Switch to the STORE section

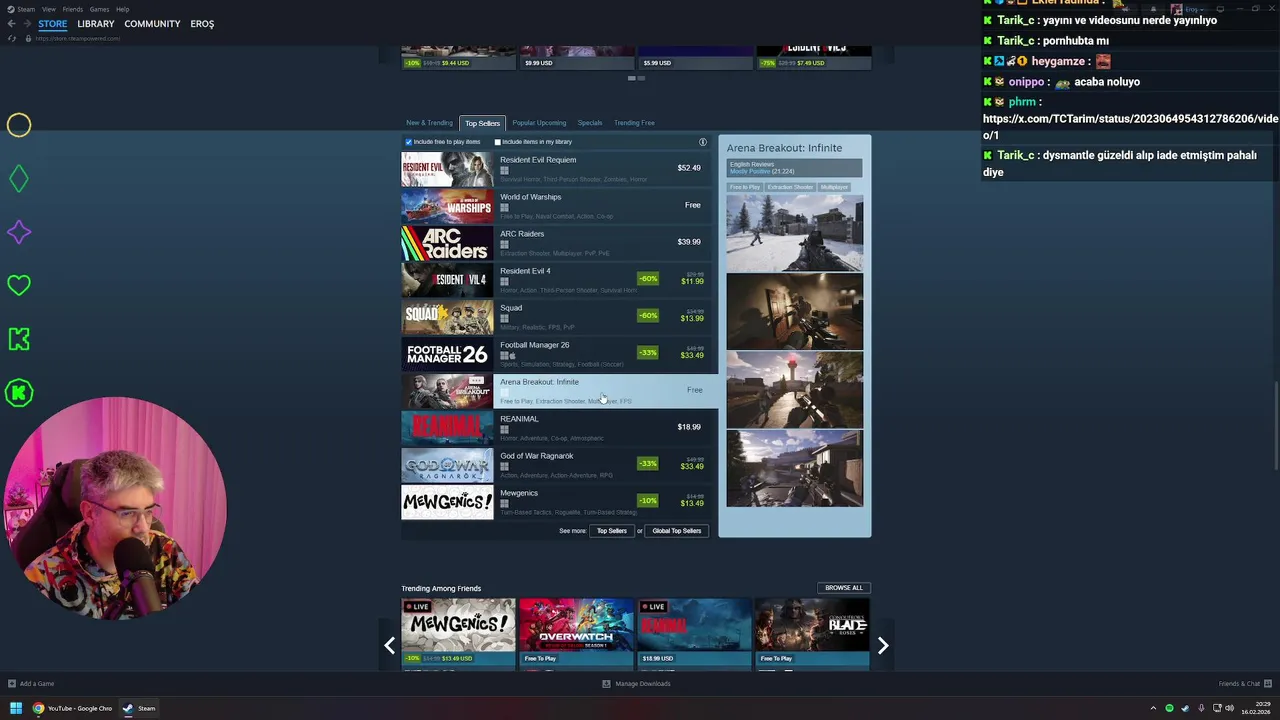53,24
